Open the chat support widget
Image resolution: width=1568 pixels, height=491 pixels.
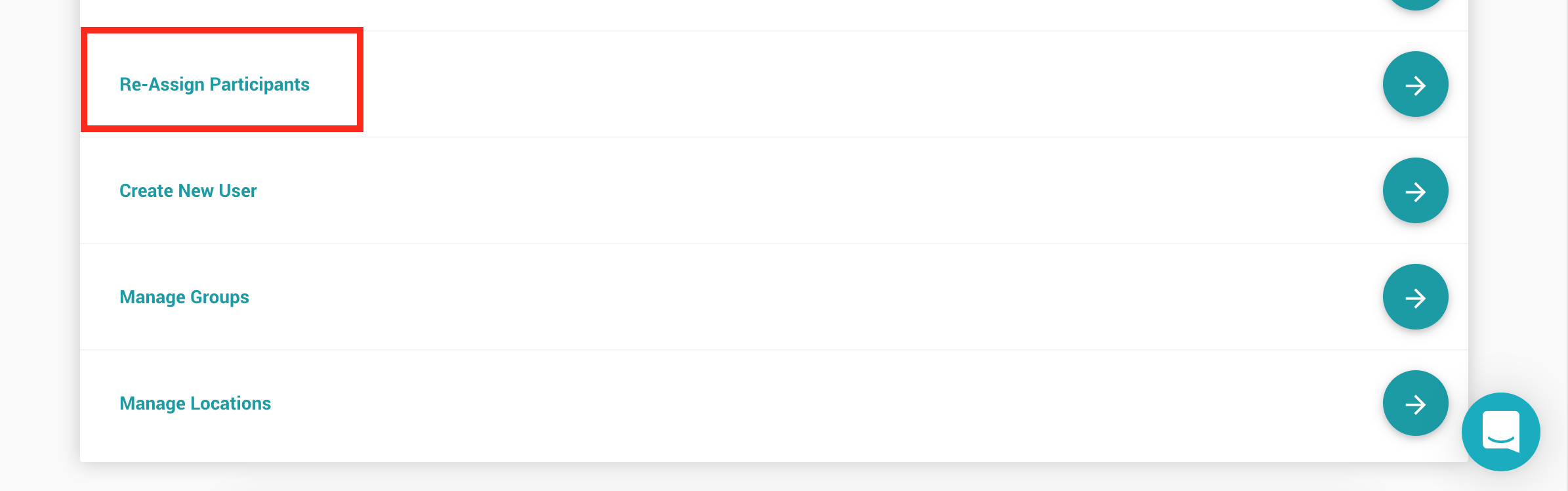tap(1500, 432)
